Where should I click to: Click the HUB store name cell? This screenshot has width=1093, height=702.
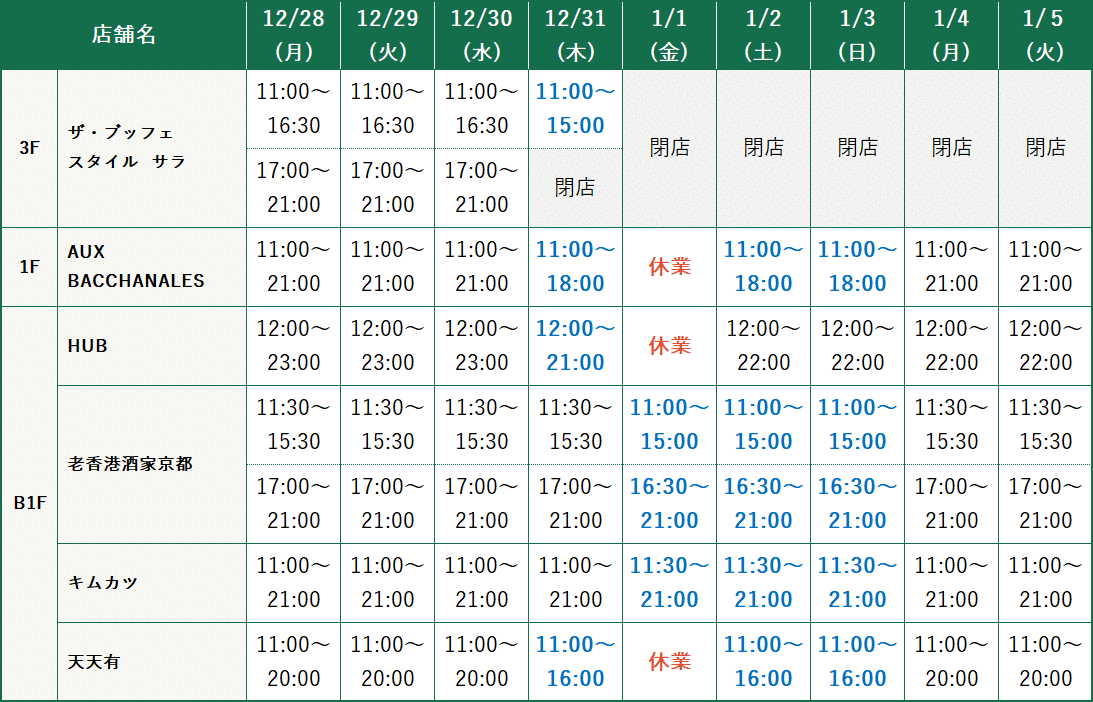pyautogui.click(x=88, y=346)
